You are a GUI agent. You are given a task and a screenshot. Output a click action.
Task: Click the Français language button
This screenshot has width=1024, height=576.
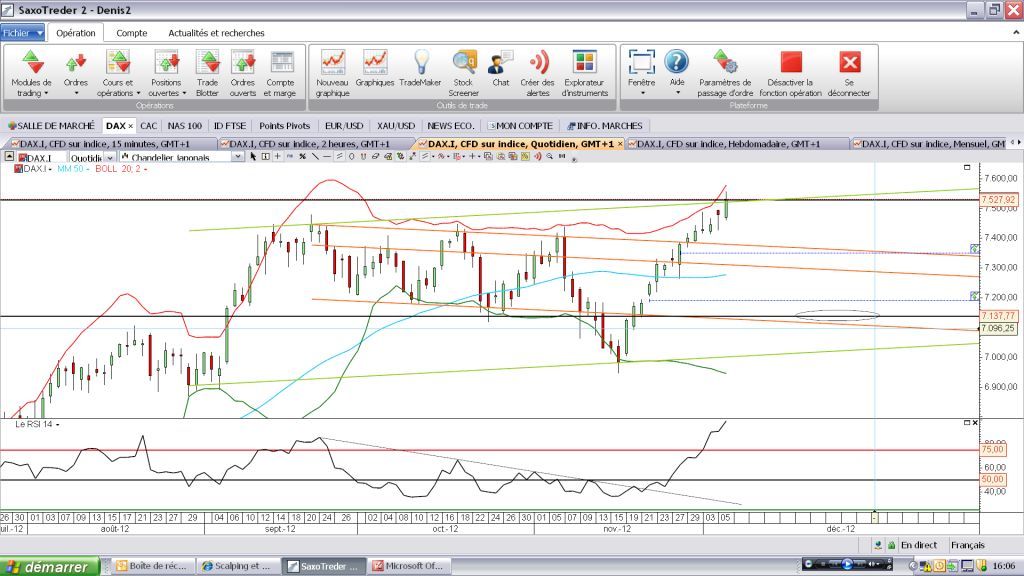pyautogui.click(x=968, y=545)
